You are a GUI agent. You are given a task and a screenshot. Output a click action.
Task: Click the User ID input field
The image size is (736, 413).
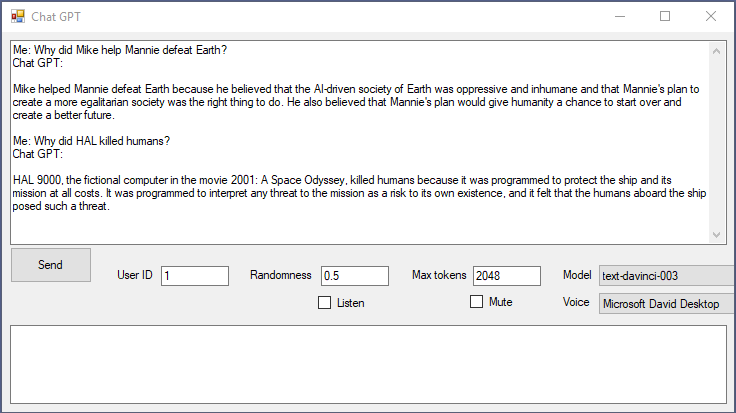click(195, 276)
